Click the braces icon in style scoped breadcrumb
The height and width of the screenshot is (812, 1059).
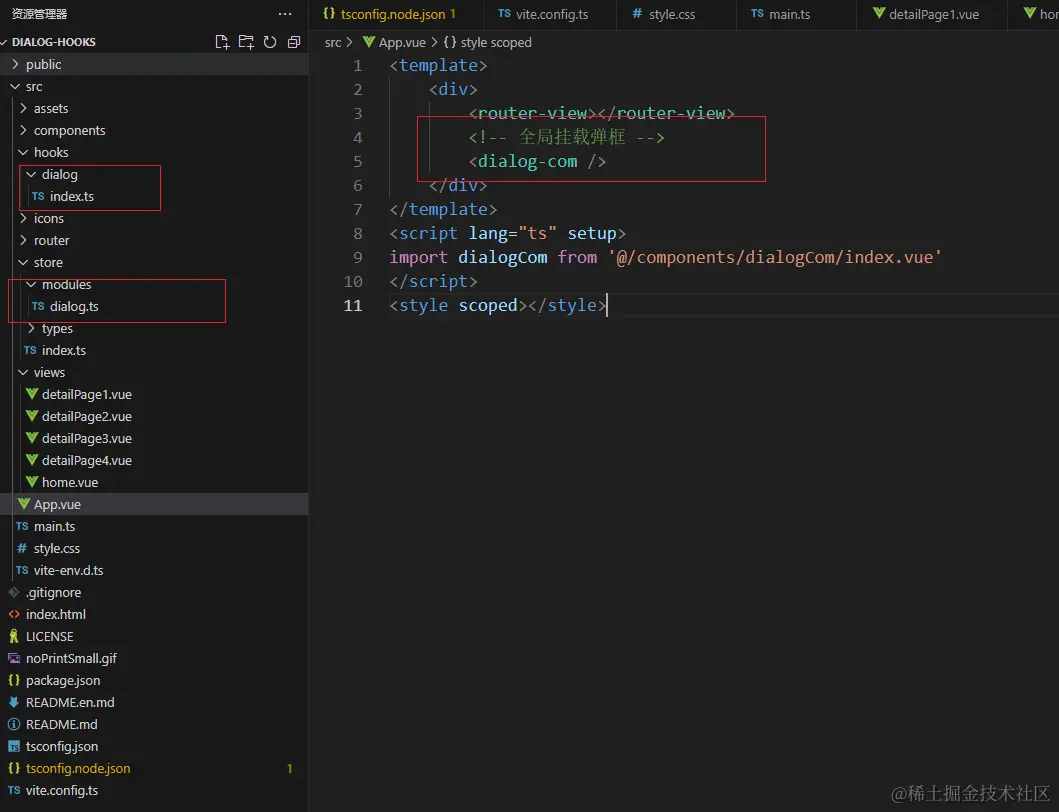point(450,42)
